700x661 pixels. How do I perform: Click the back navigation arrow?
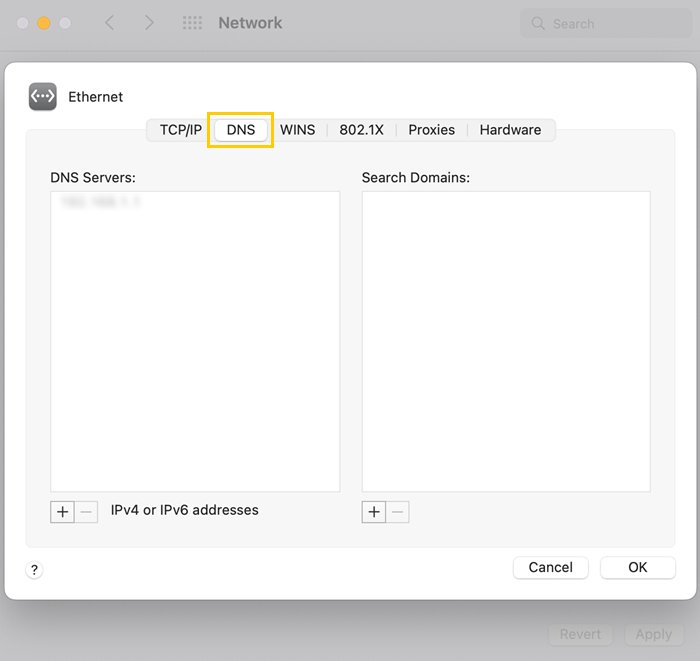pyautogui.click(x=110, y=23)
